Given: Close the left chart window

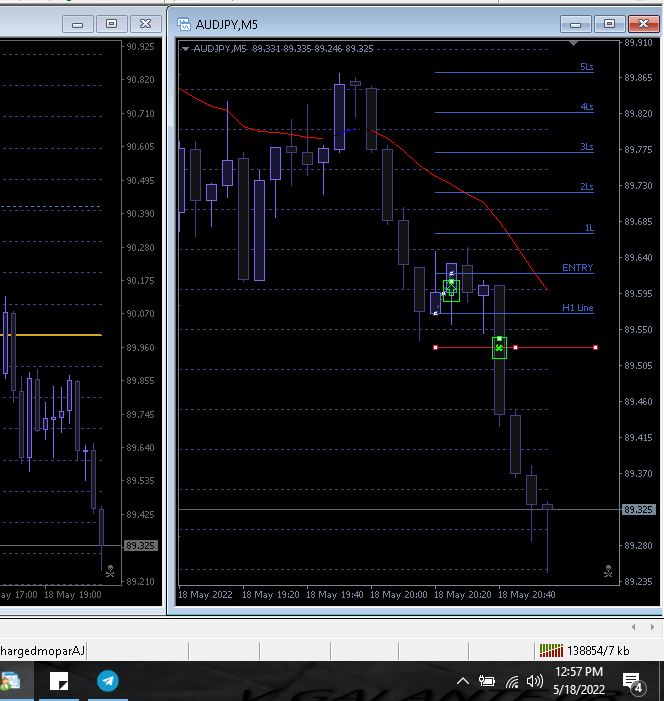Looking at the screenshot, I should tap(145, 24).
